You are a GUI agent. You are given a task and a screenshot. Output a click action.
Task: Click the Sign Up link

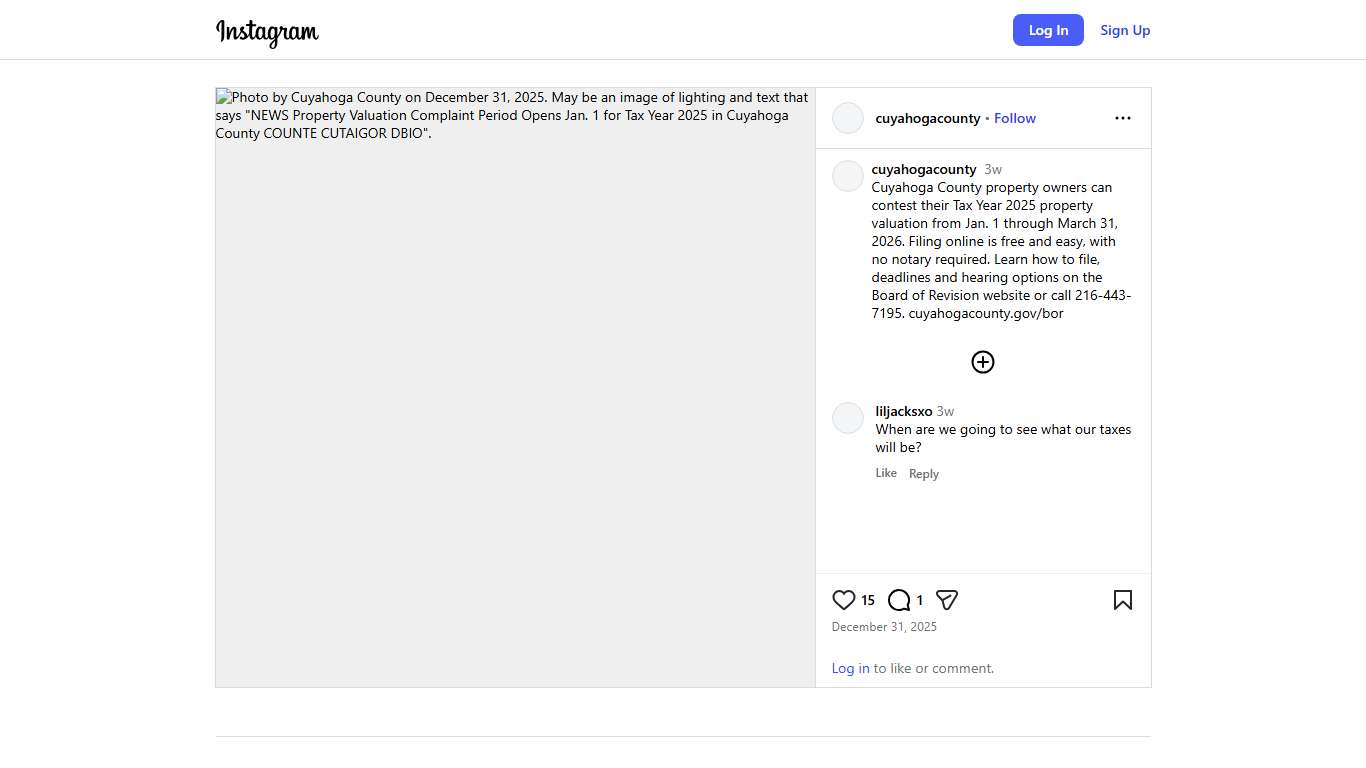[x=1125, y=30]
